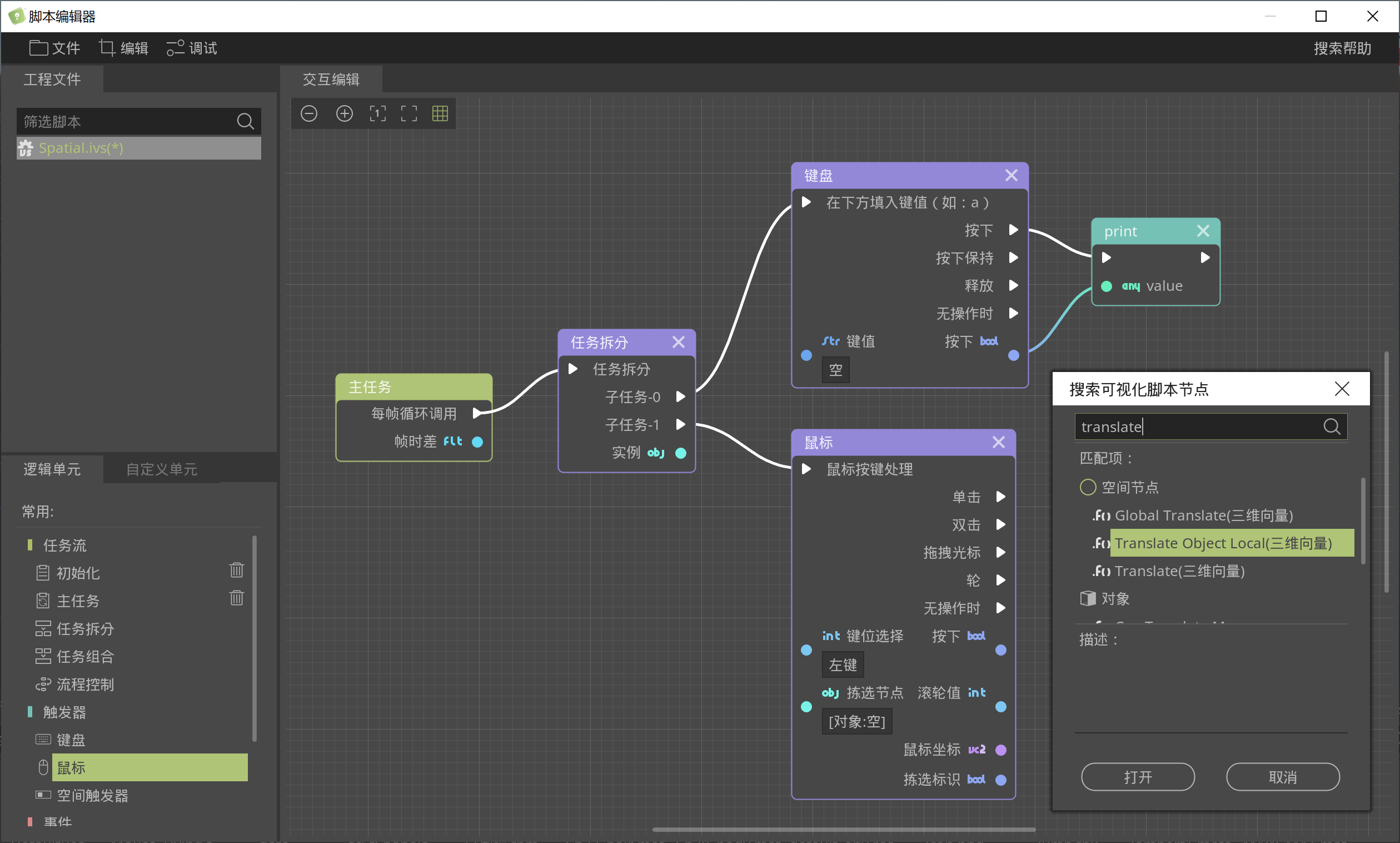The width and height of the screenshot is (1400, 843).
Task: Click the 取消 button
Action: pyautogui.click(x=1283, y=777)
